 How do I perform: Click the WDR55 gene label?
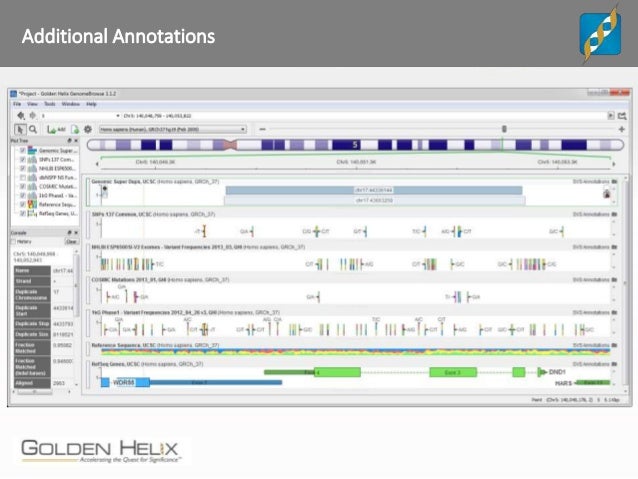(x=124, y=383)
